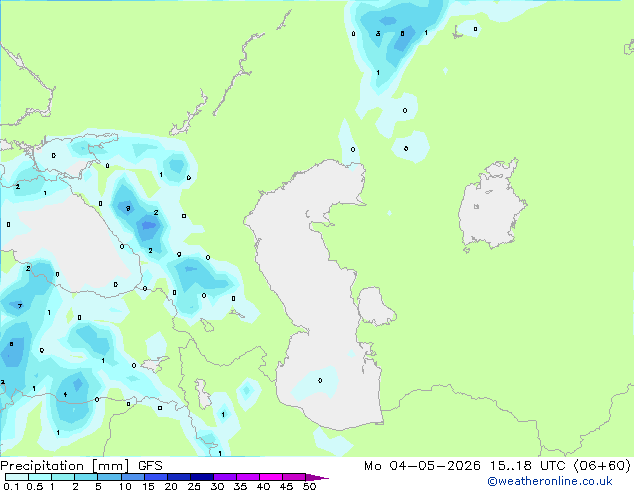The image size is (634, 490).
Task: Click the 0.1 to 0.5 mm legend swatch
Action: click(17, 477)
